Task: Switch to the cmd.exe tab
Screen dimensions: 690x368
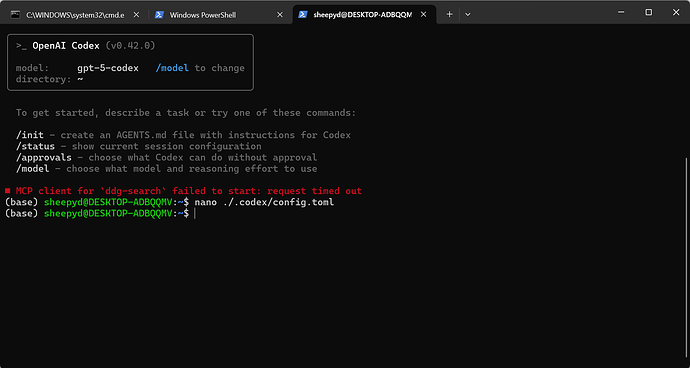Action: click(75, 15)
